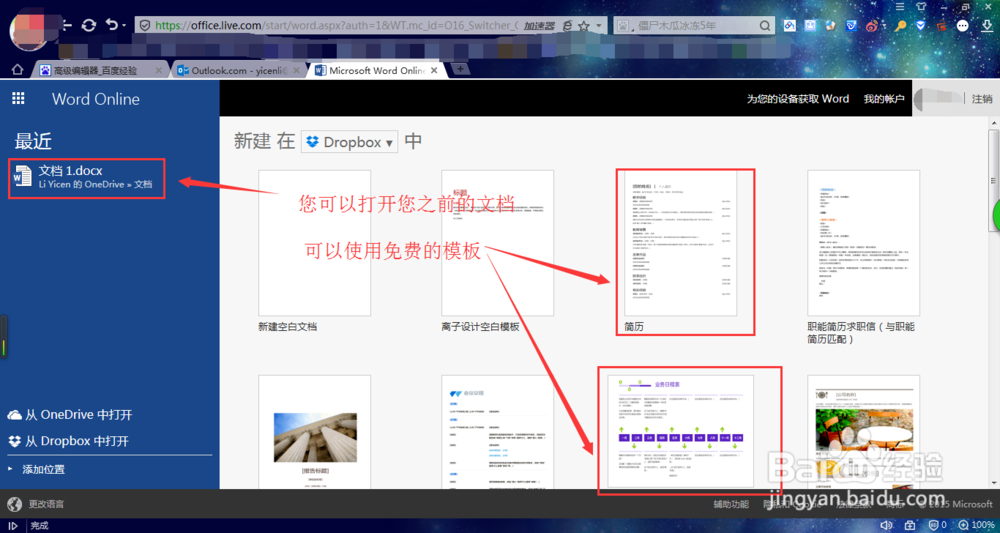This screenshot has width=1000, height=533.
Task: Open dropdown arrow beside bookmark star
Action: [x=598, y=26]
